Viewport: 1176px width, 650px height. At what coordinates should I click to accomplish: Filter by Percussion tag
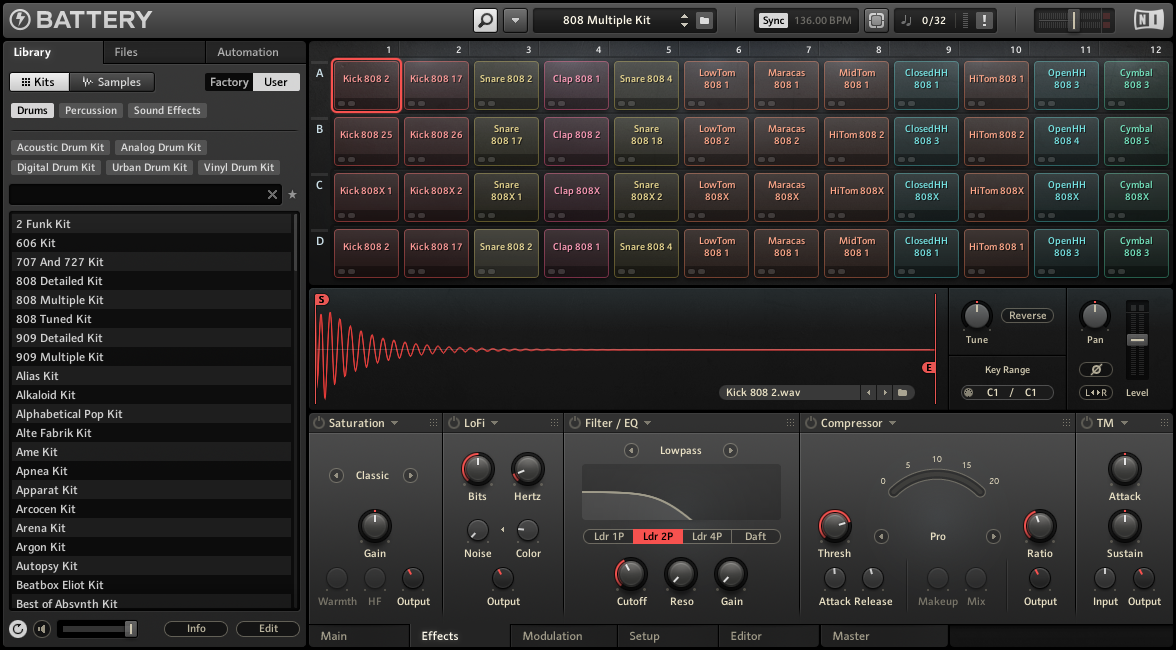click(x=91, y=110)
